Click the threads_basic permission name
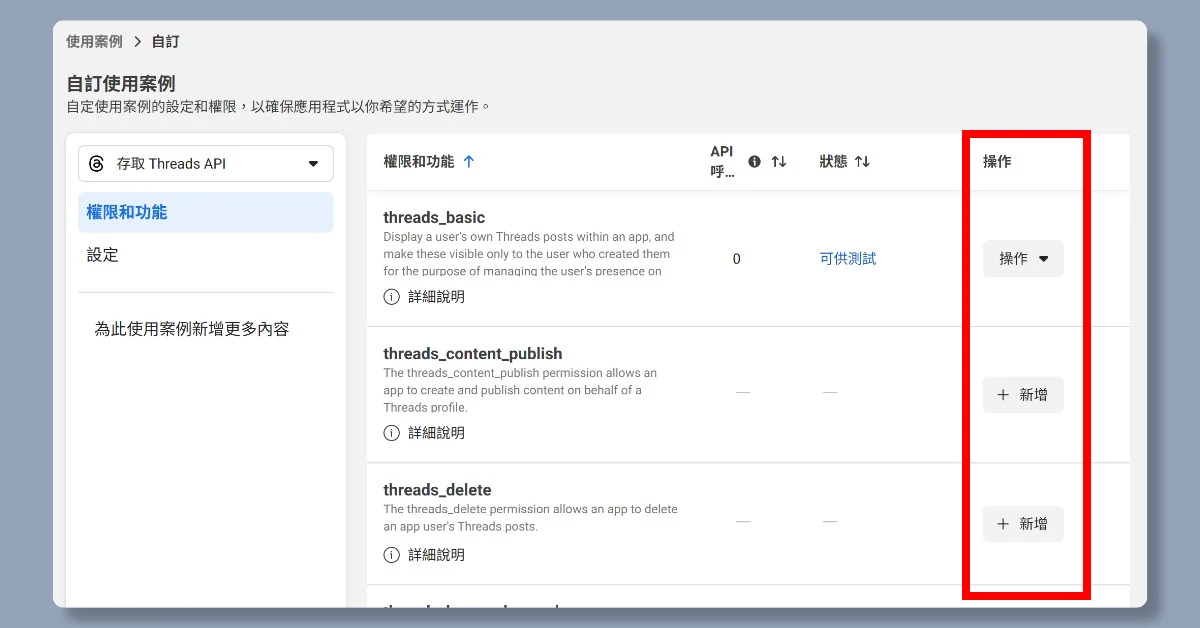This screenshot has width=1200, height=628. 434,217
